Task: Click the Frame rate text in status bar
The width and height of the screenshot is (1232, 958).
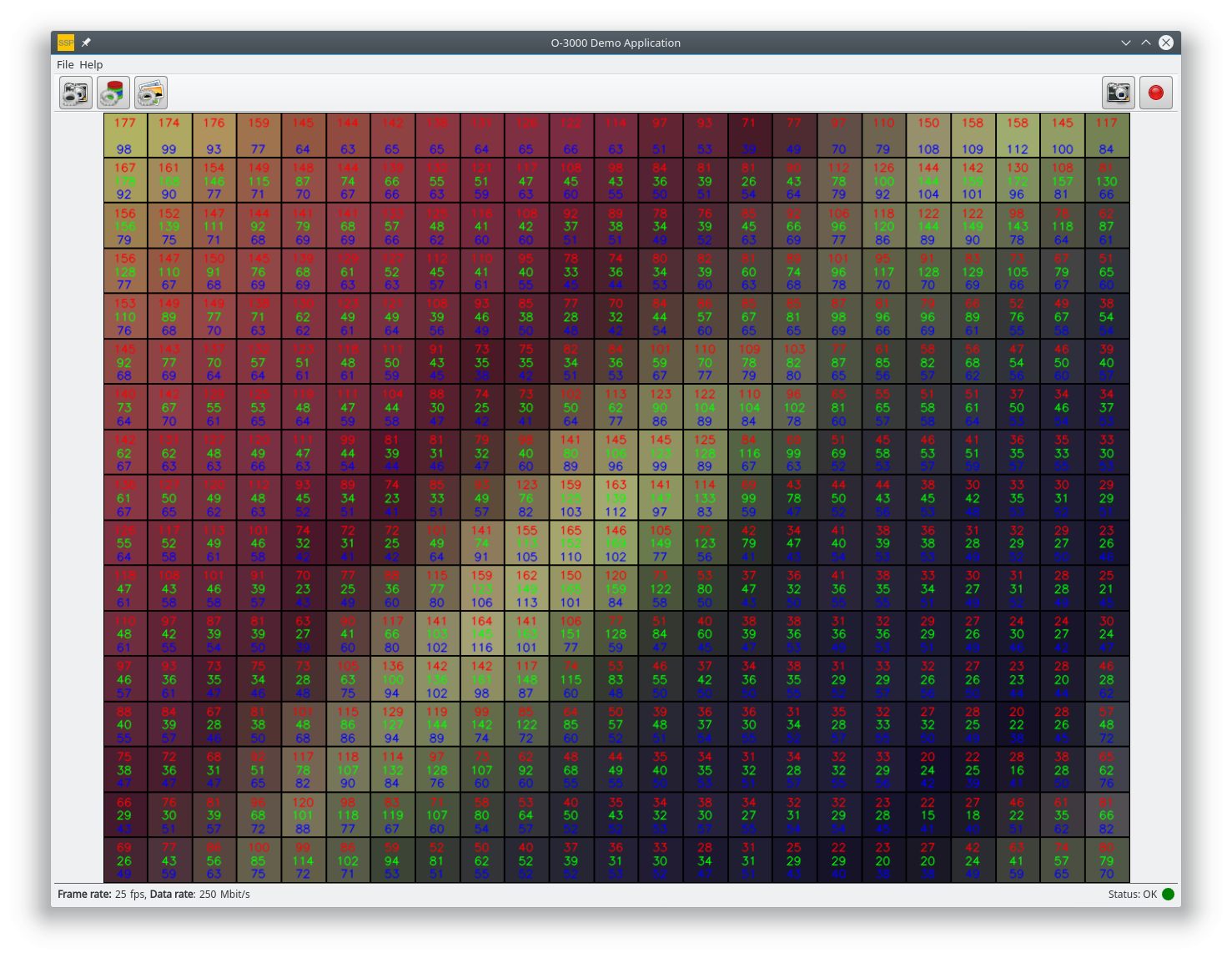Action: coord(84,894)
